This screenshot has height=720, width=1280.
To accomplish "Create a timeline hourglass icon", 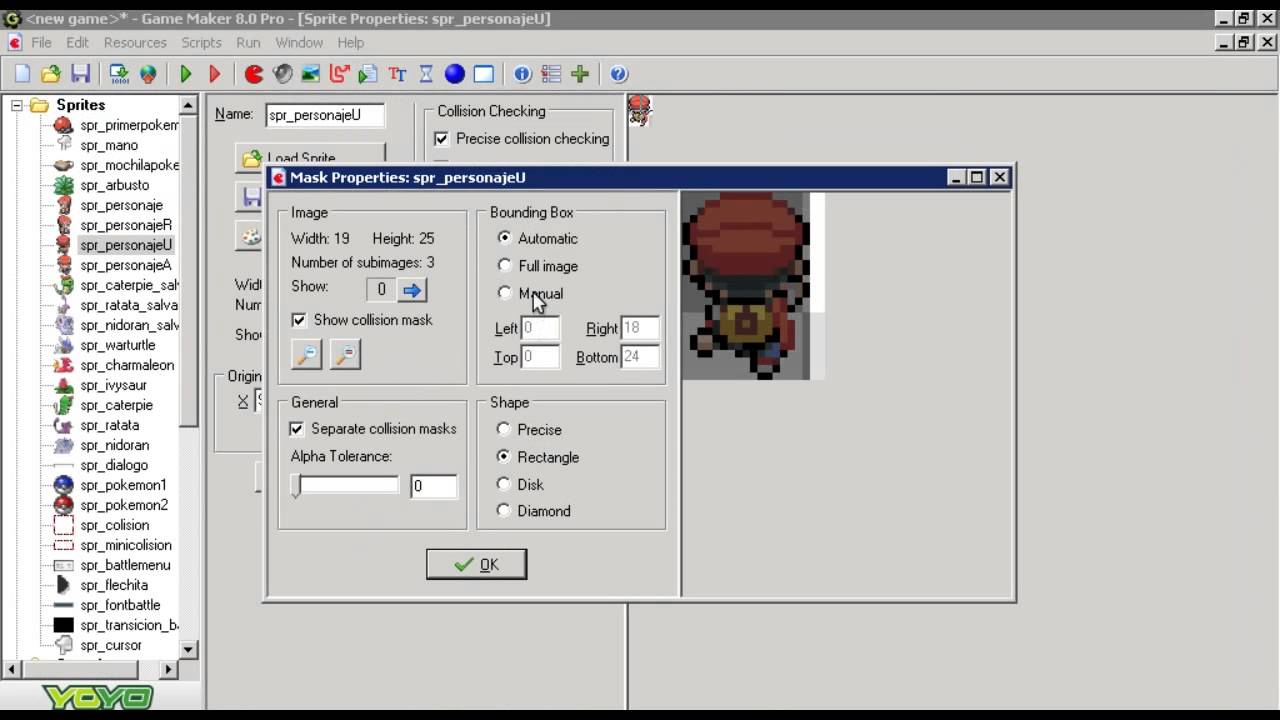I will [x=426, y=74].
